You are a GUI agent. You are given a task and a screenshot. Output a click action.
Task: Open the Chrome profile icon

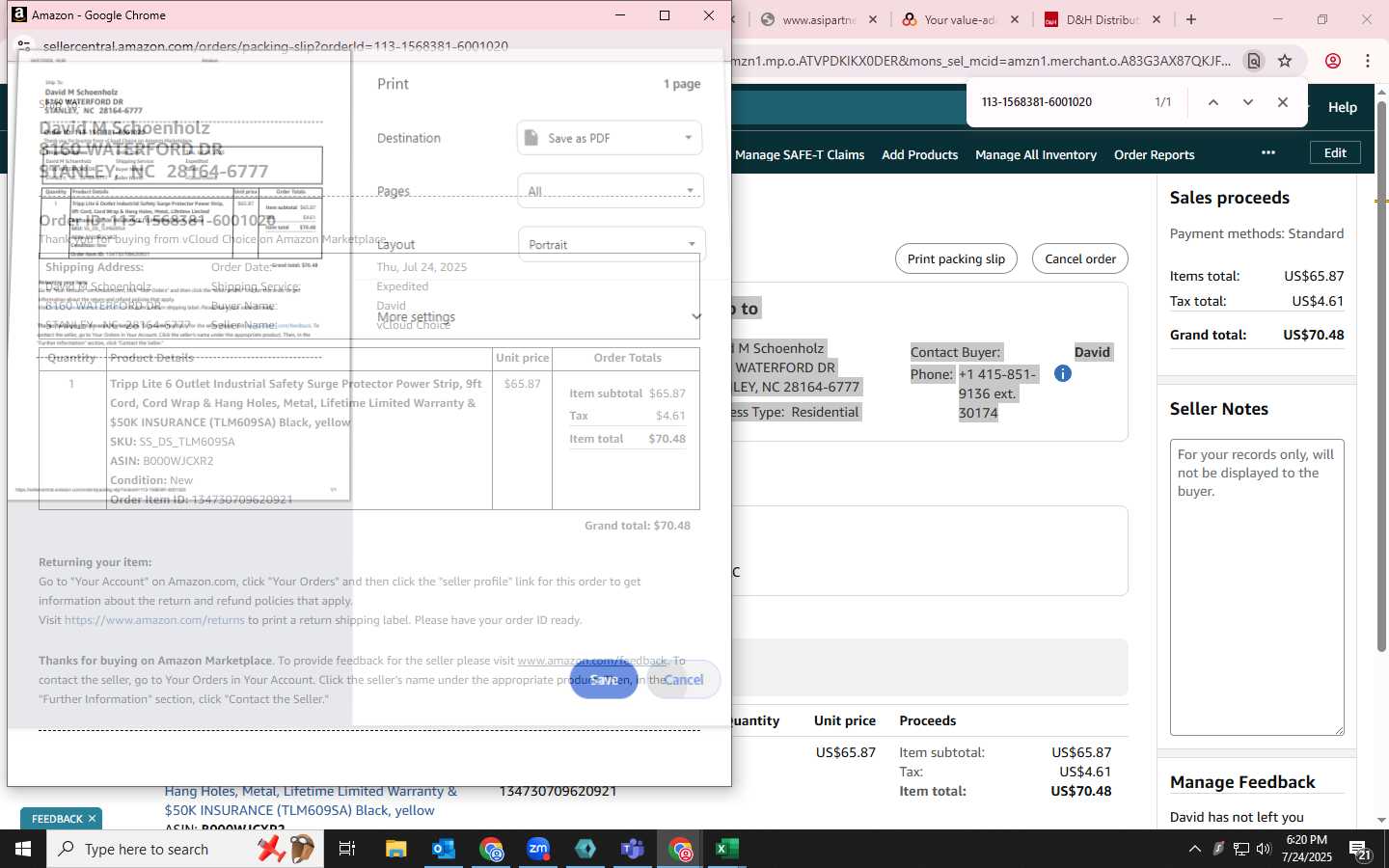pyautogui.click(x=1333, y=61)
